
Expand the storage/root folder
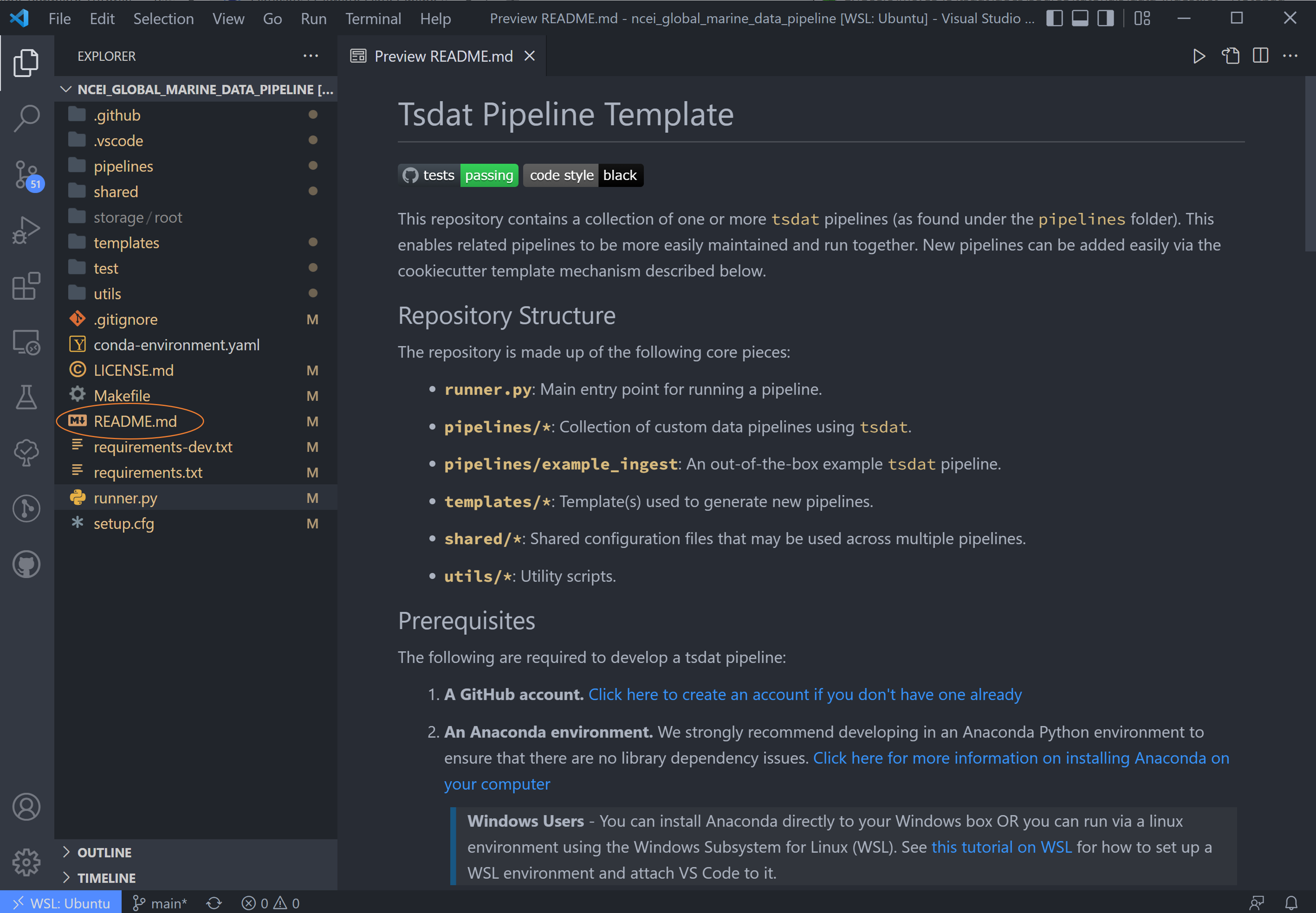click(196, 218)
